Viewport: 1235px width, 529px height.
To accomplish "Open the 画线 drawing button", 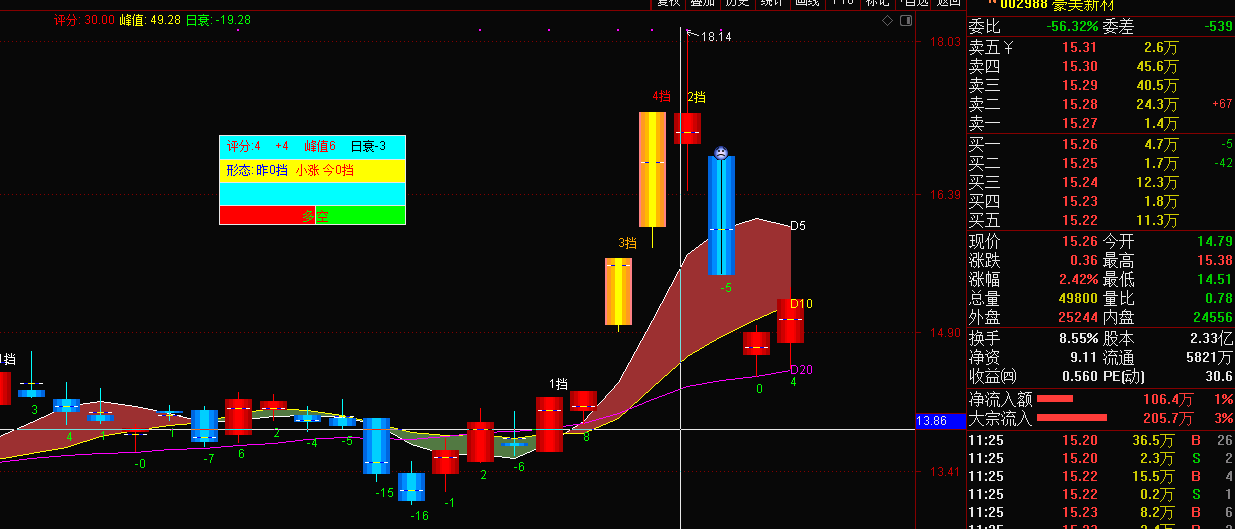I will 807,3.
